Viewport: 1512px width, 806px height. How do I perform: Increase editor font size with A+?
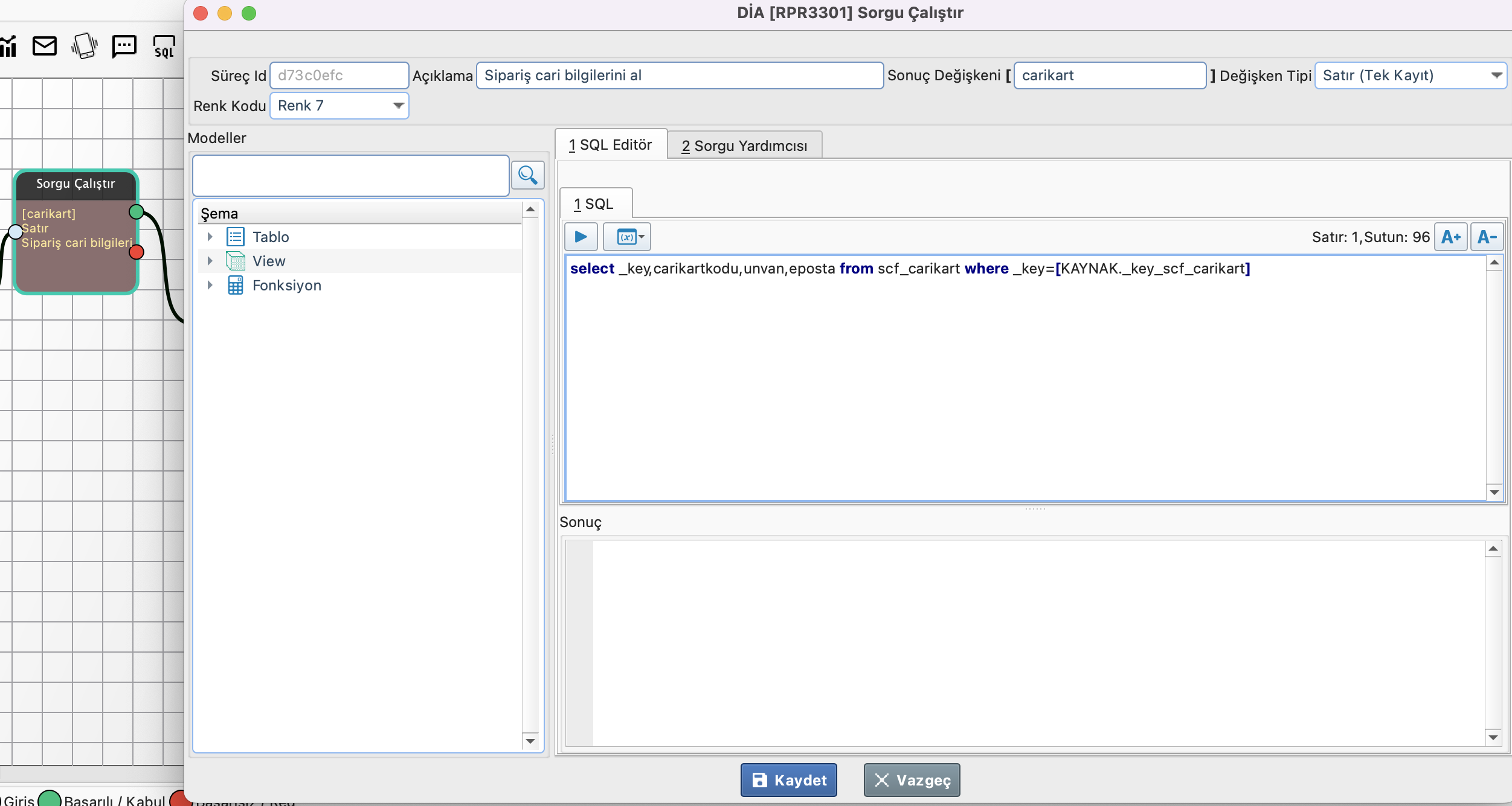click(1450, 237)
